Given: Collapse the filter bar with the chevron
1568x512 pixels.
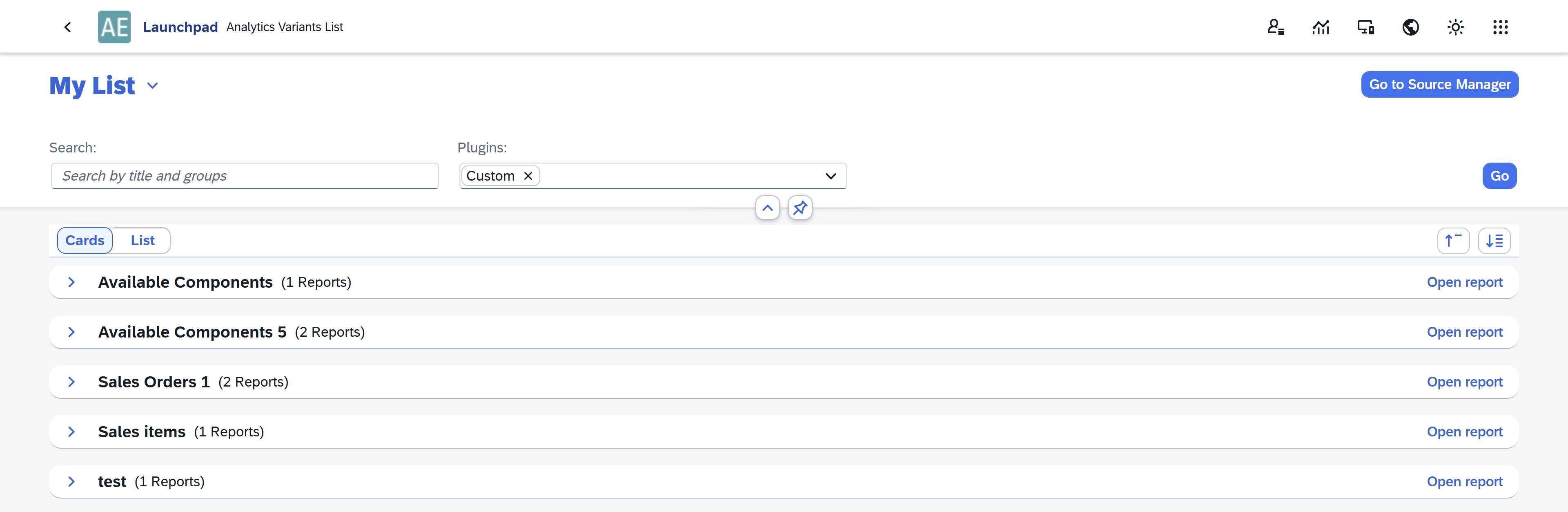Looking at the screenshot, I should (767, 208).
